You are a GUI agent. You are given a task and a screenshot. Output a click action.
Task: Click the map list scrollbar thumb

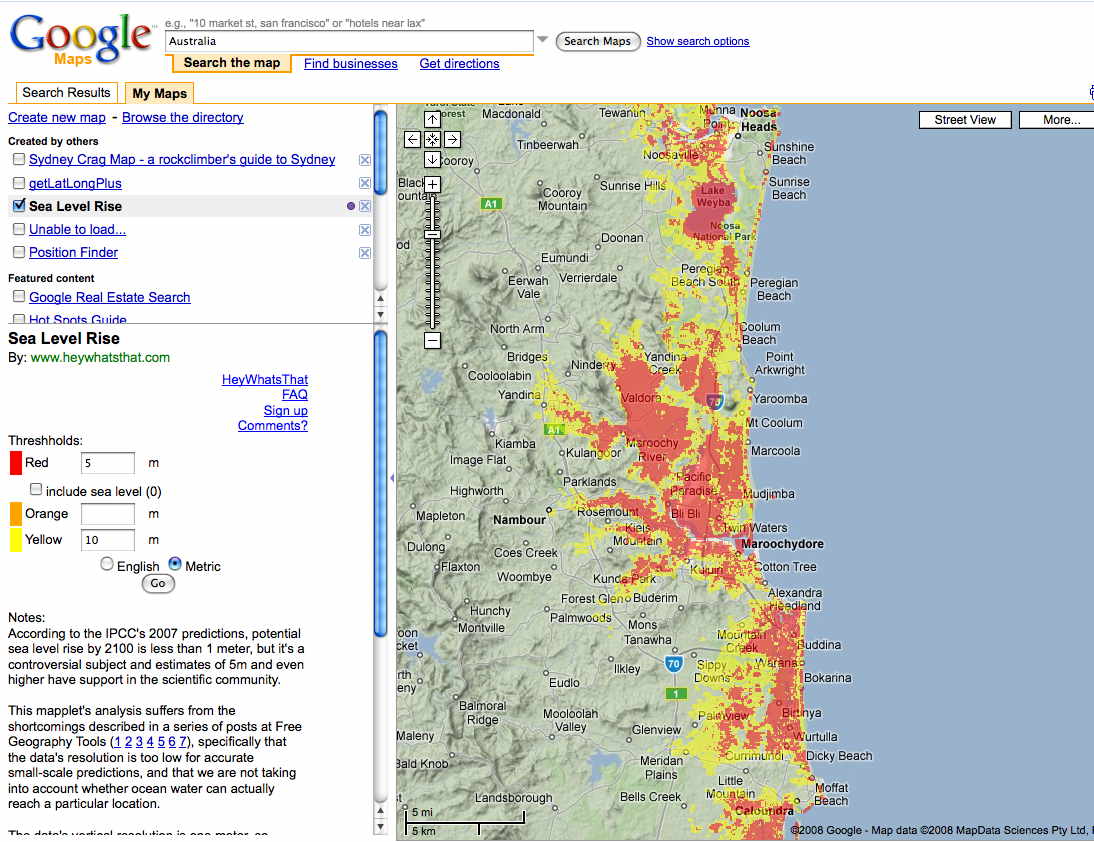380,152
